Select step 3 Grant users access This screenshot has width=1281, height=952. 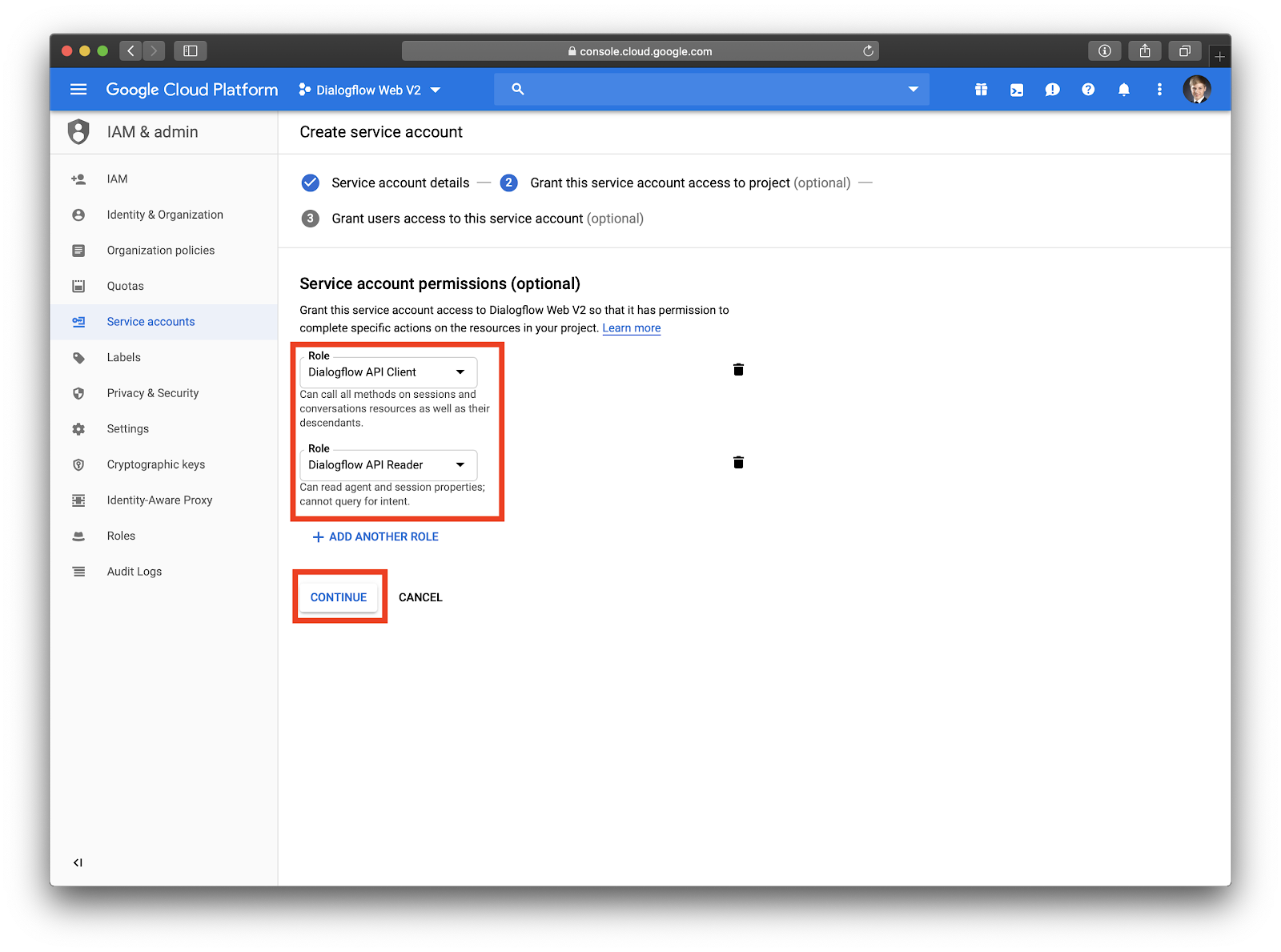472,219
